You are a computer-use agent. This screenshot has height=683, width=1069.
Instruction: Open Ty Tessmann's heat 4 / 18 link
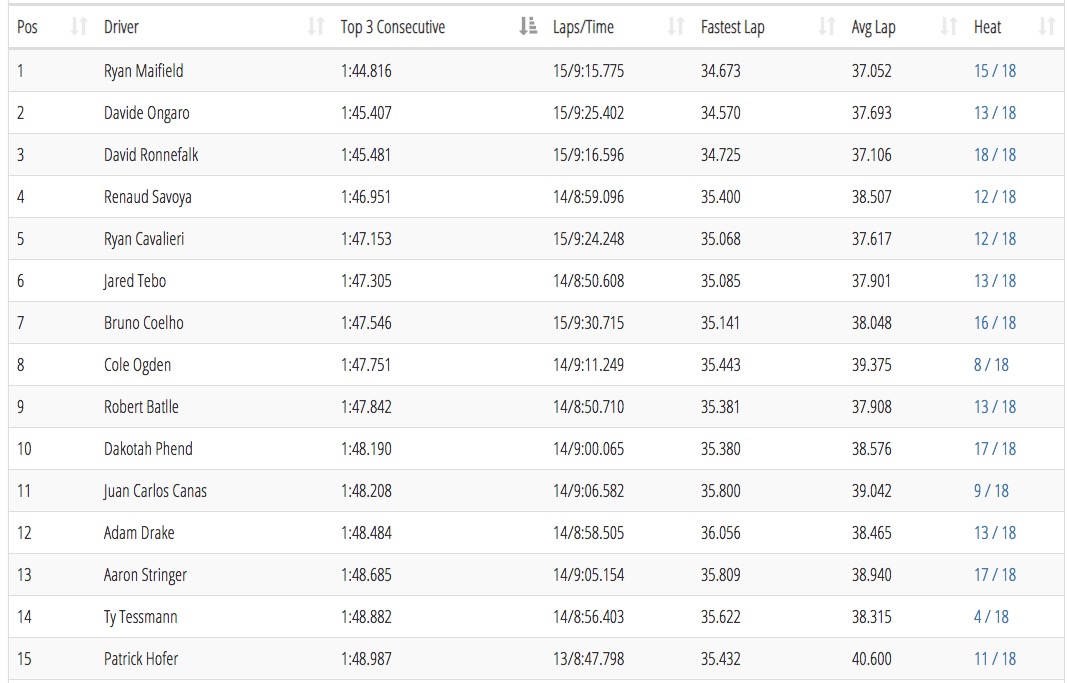tap(991, 617)
